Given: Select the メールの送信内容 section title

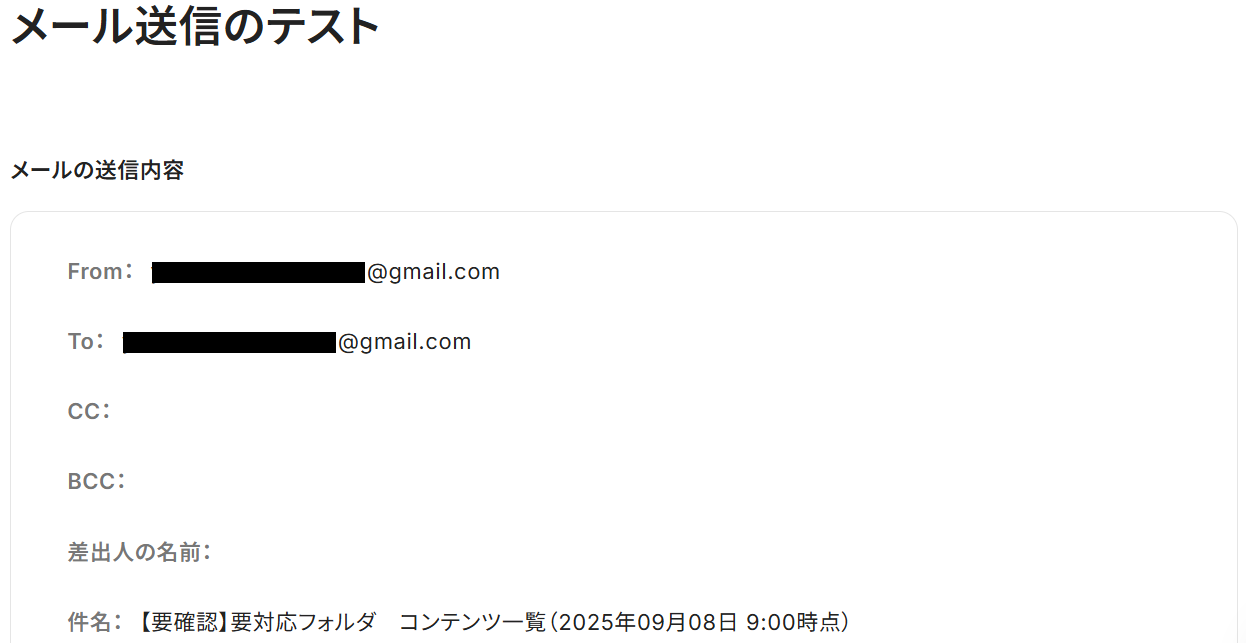Looking at the screenshot, I should point(97,171).
